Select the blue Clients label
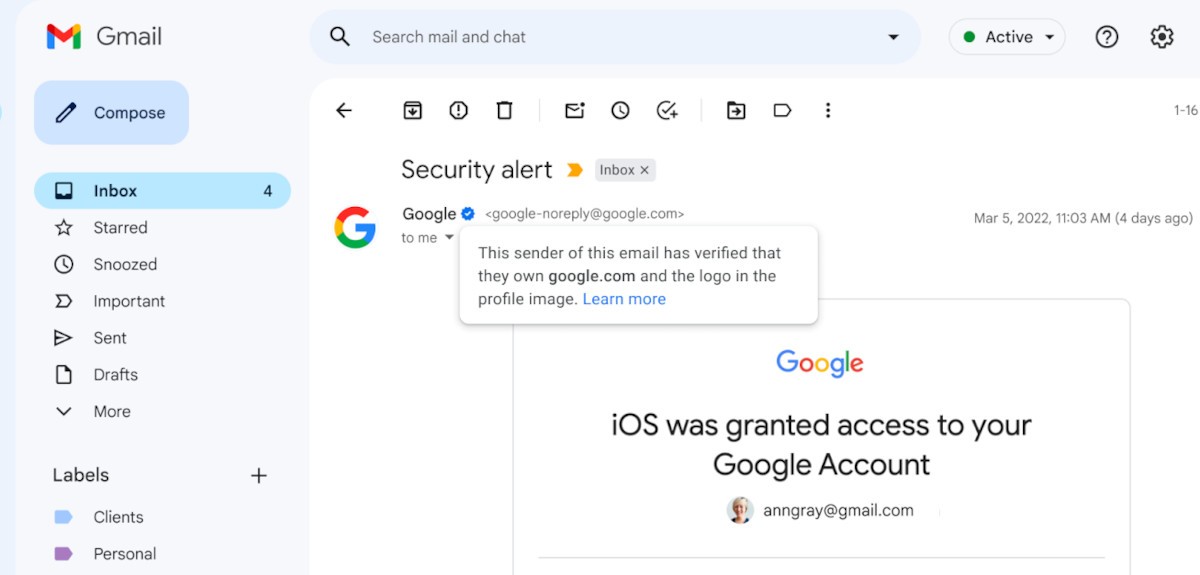1200x575 pixels. (x=118, y=517)
